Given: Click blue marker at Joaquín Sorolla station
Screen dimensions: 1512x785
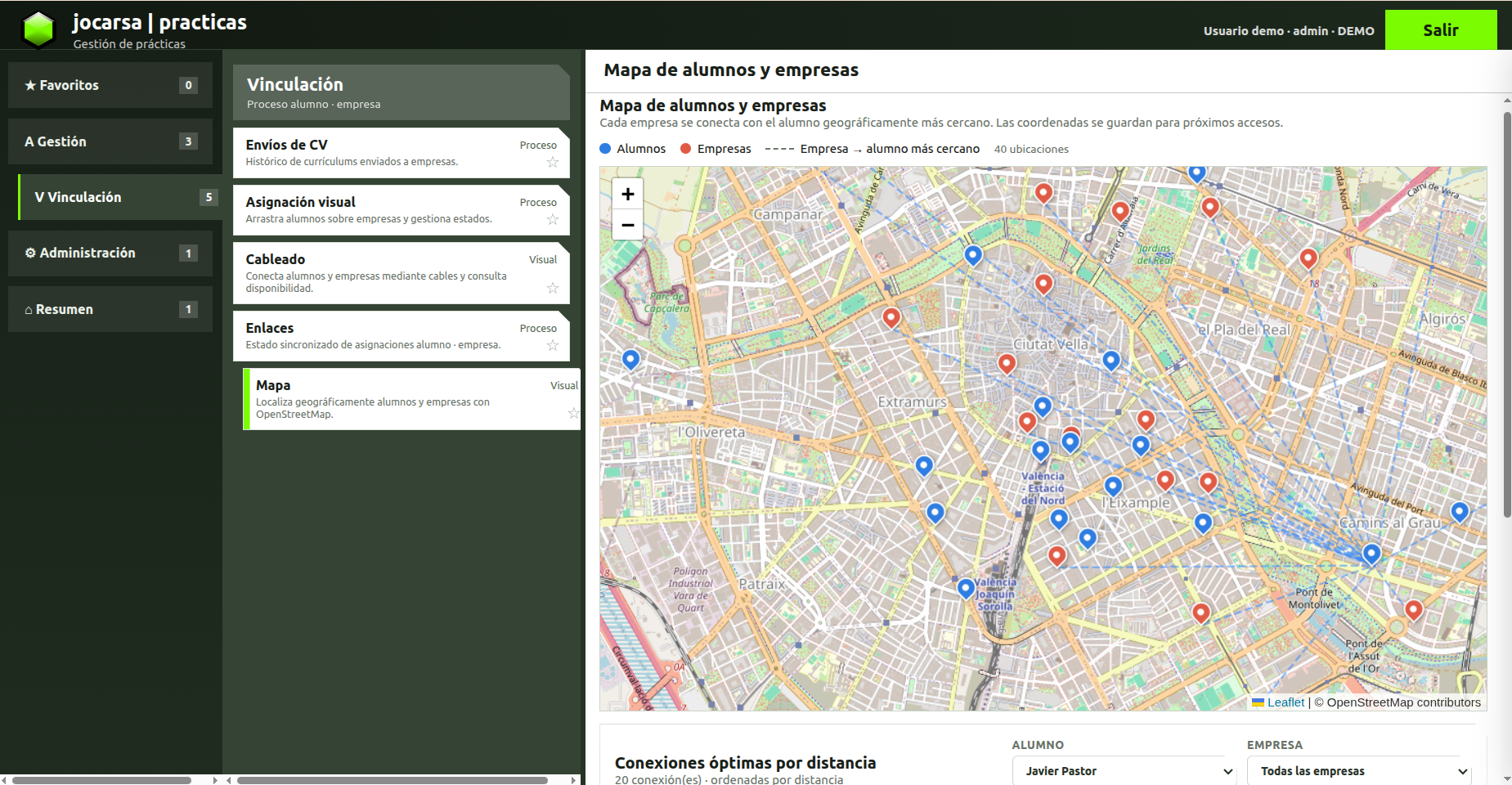Looking at the screenshot, I should tap(966, 588).
